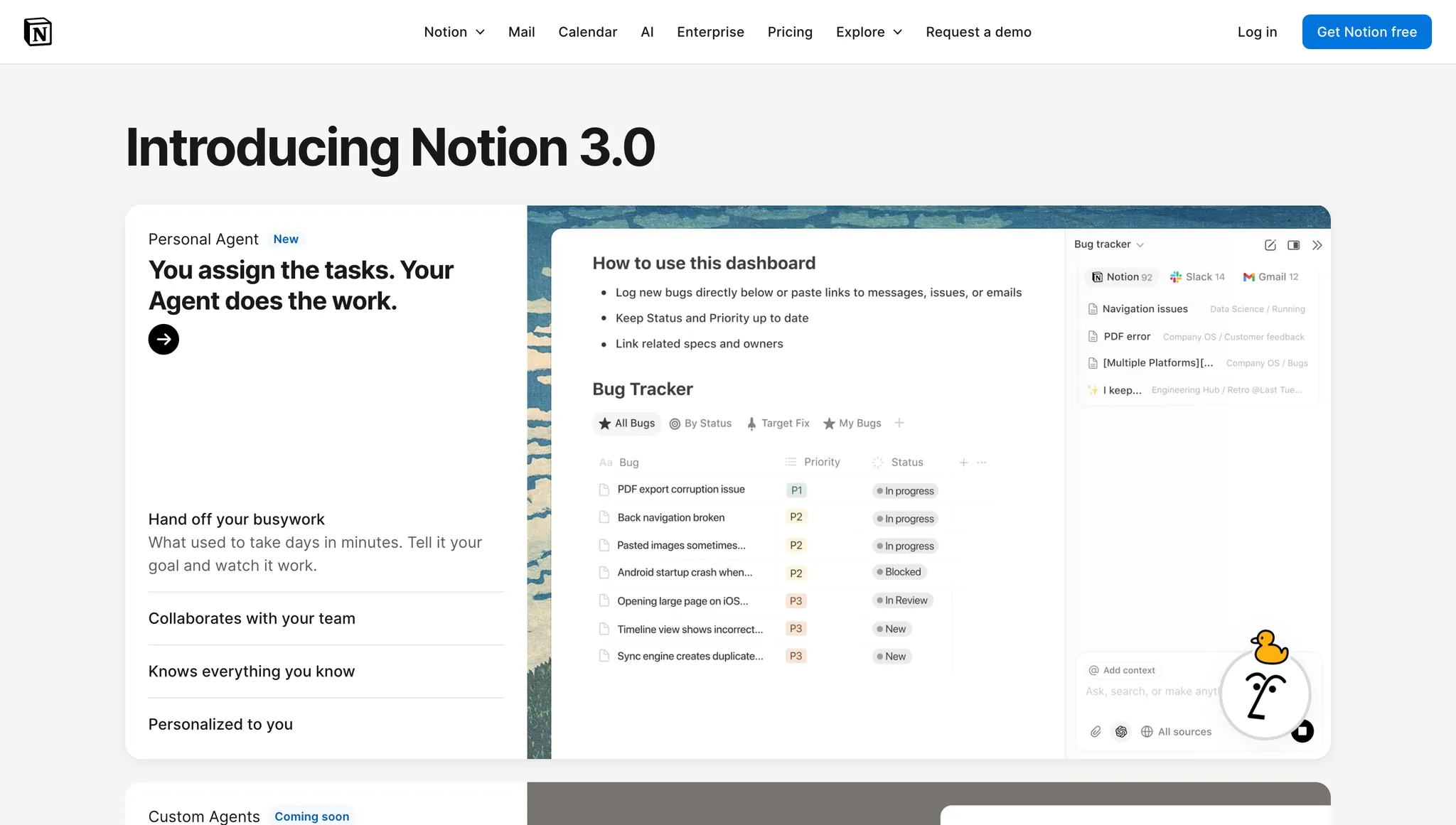Select the Gmail 12 source tab
Image resolution: width=1456 pixels, height=825 pixels.
click(x=1270, y=277)
